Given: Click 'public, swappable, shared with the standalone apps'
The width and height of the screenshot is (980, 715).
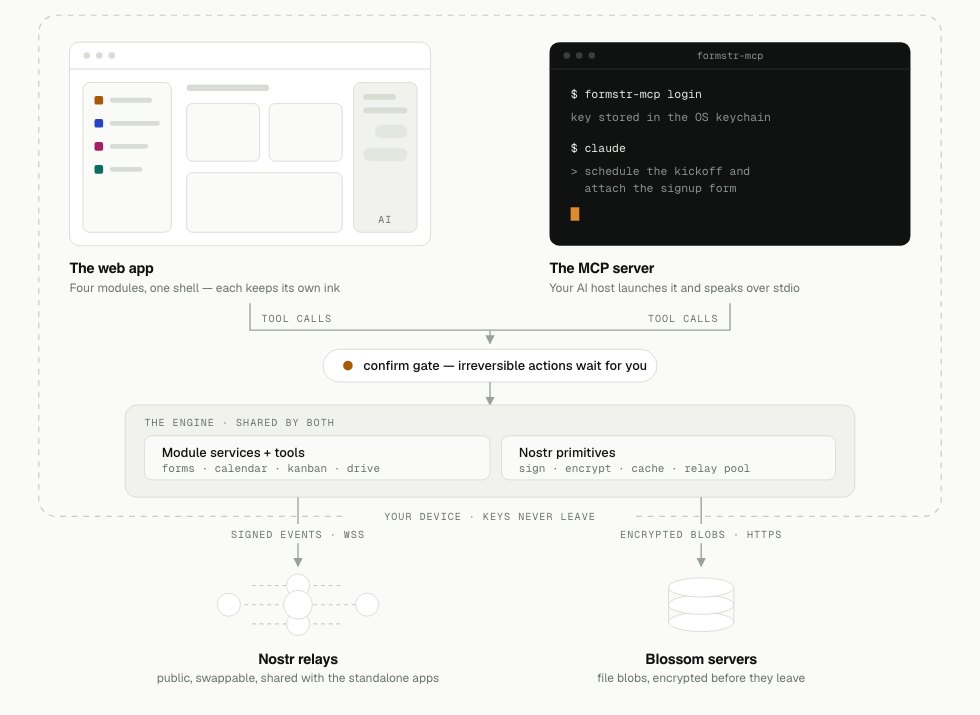Looking at the screenshot, I should tap(298, 678).
